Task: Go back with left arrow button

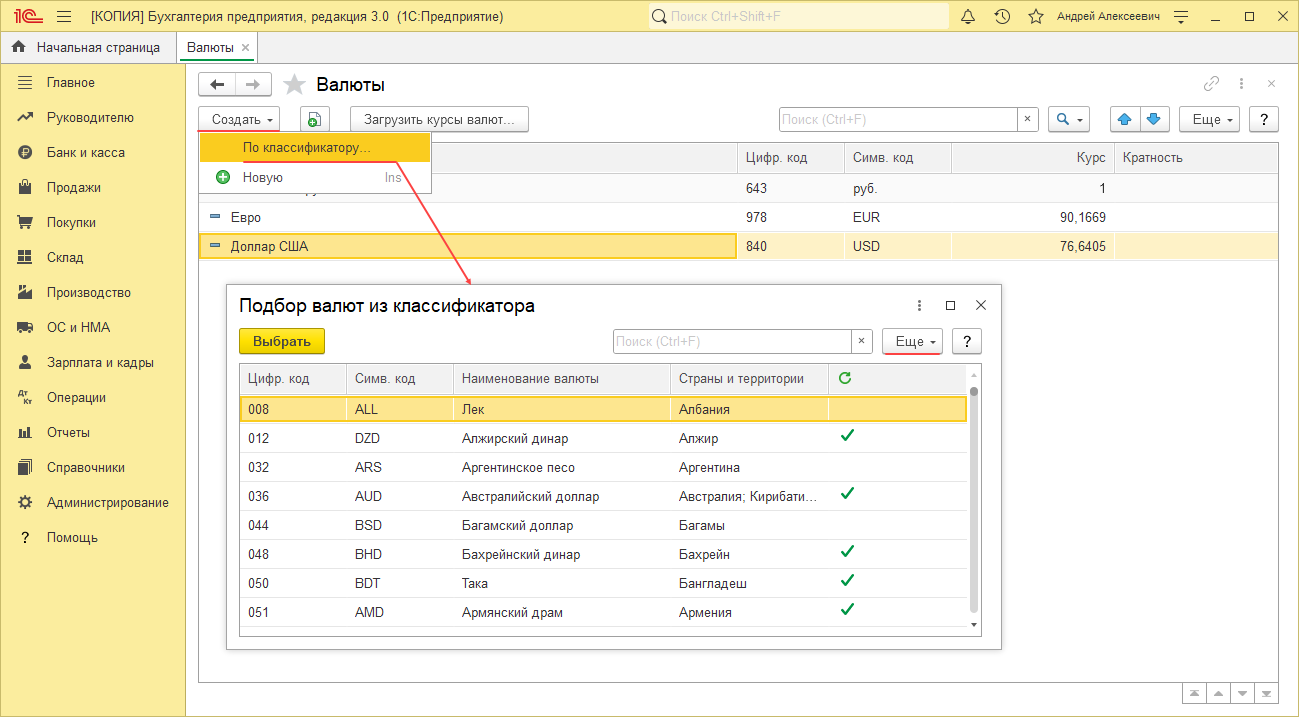Action: [217, 85]
